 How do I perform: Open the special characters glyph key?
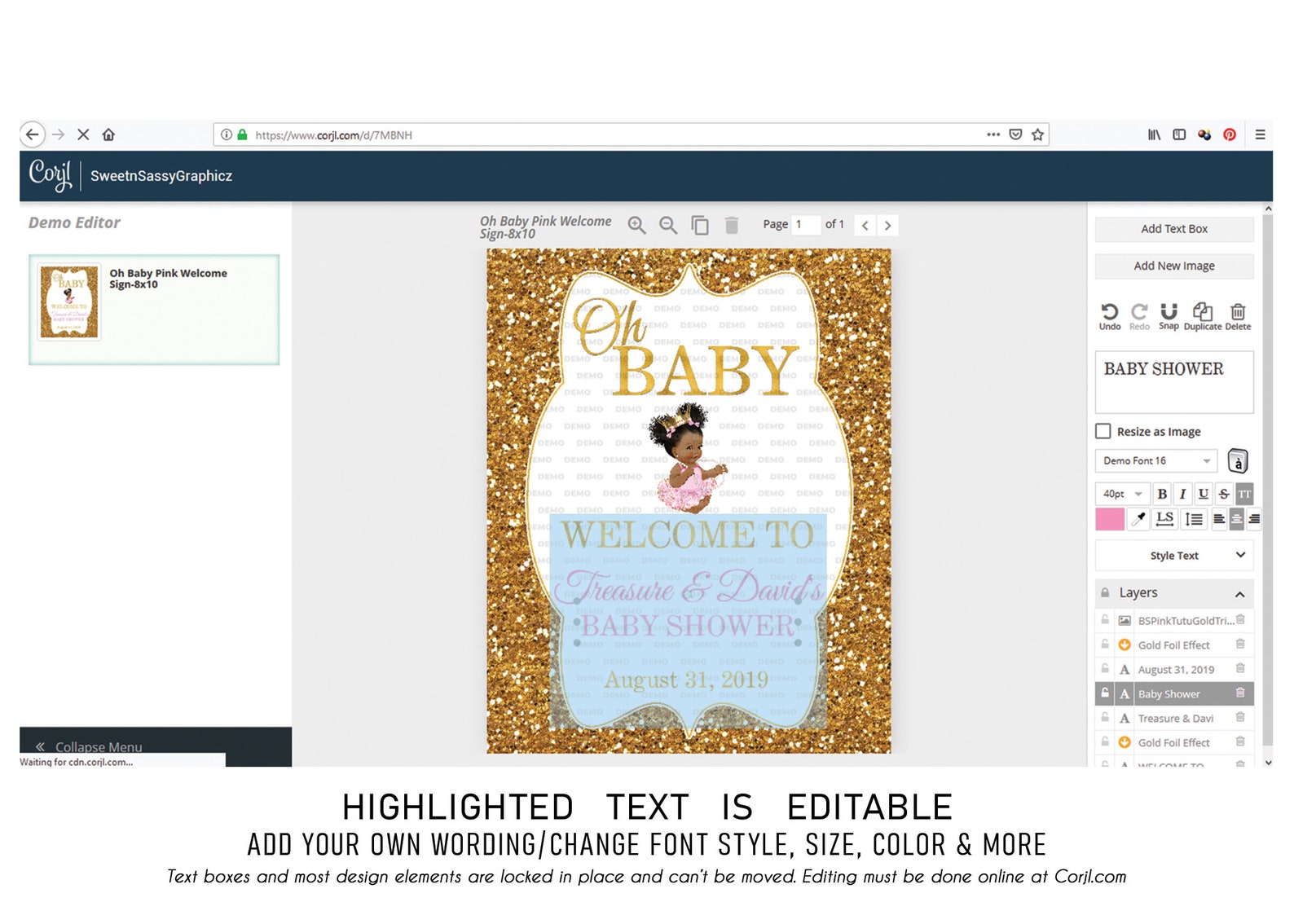point(1238,461)
